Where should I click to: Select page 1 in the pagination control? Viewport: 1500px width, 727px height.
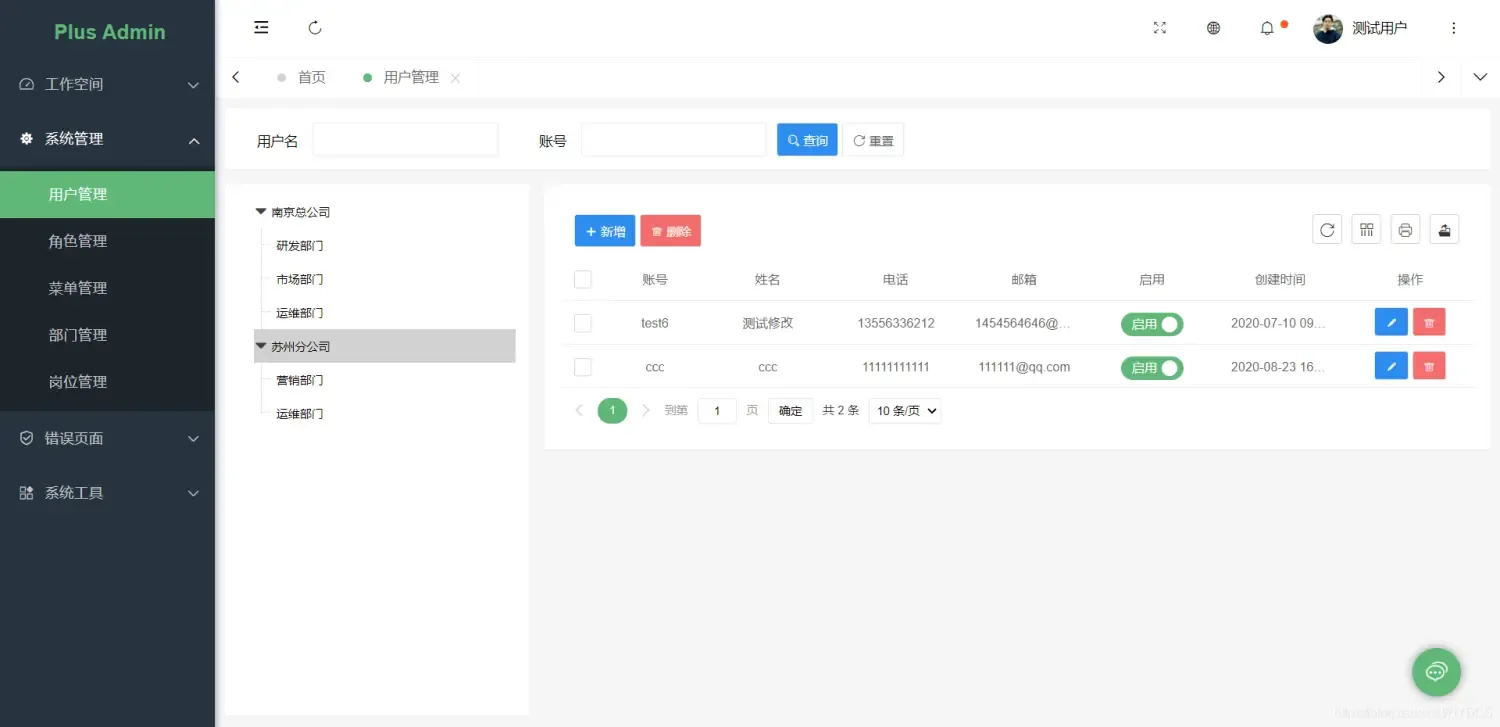tap(612, 410)
